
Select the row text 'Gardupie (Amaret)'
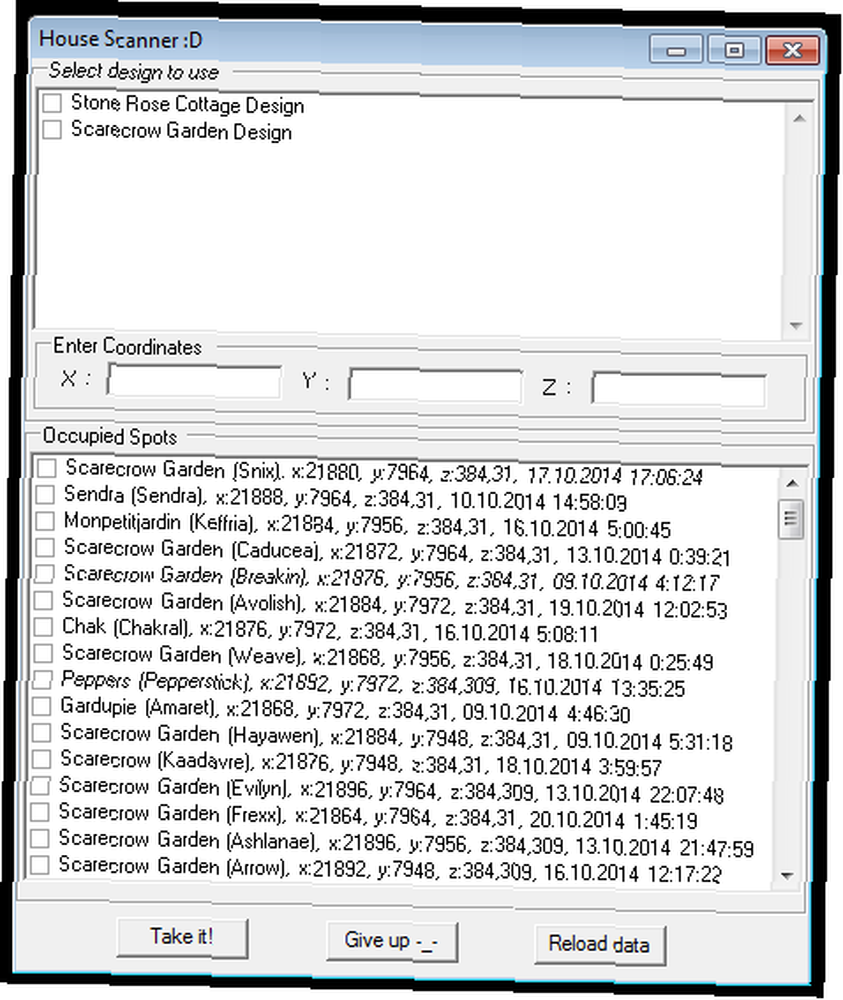pyautogui.click(x=141, y=707)
